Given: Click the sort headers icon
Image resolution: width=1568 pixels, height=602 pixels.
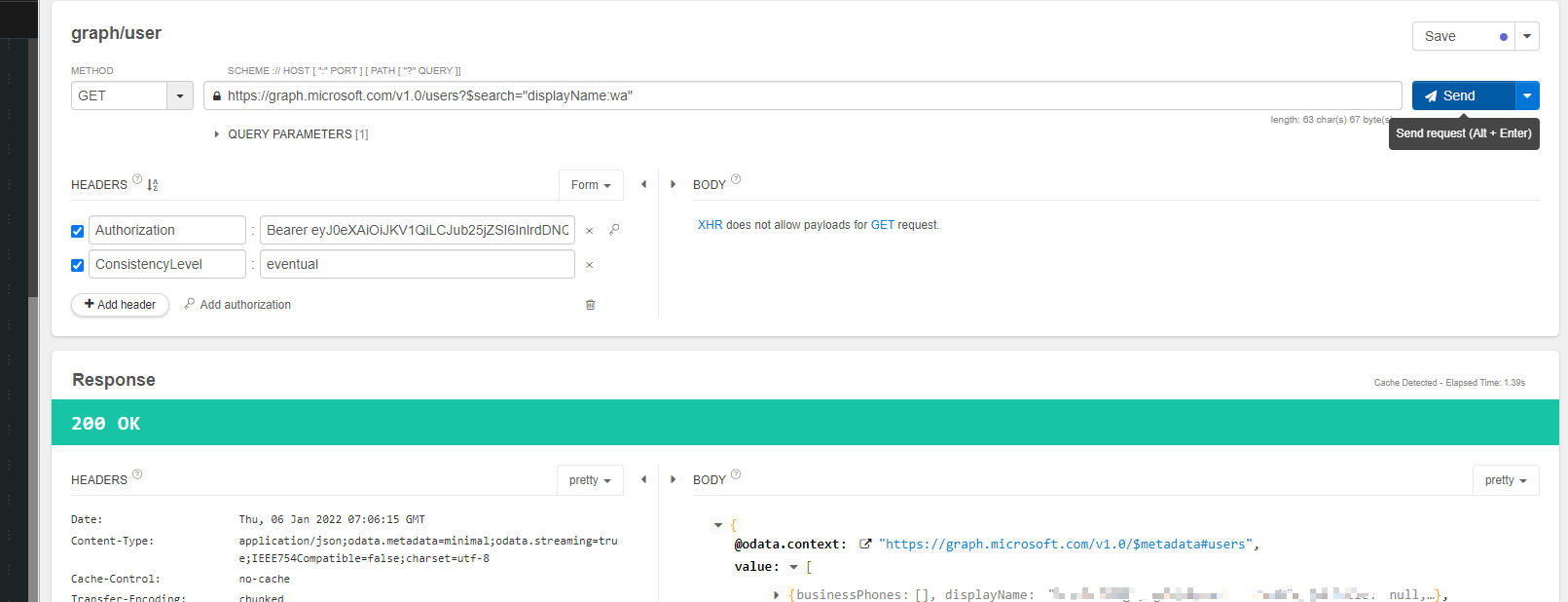Looking at the screenshot, I should coord(153,185).
